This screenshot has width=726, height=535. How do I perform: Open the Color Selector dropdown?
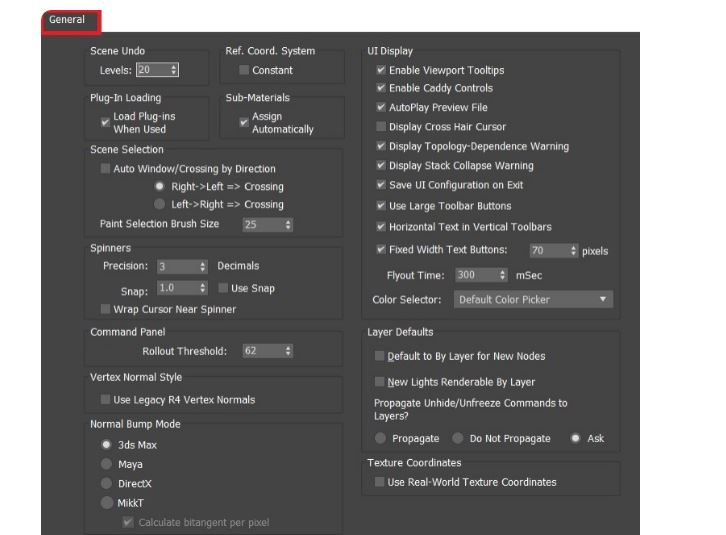533,299
